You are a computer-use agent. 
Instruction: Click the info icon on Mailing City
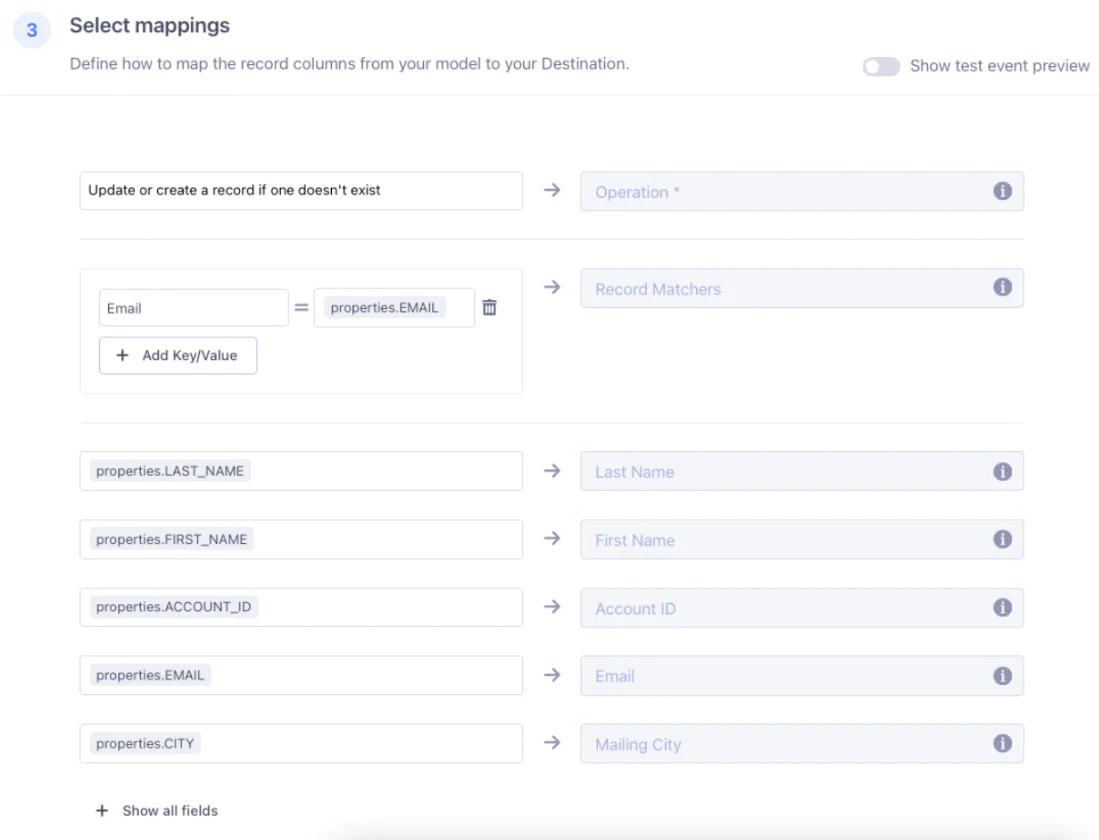click(1003, 743)
